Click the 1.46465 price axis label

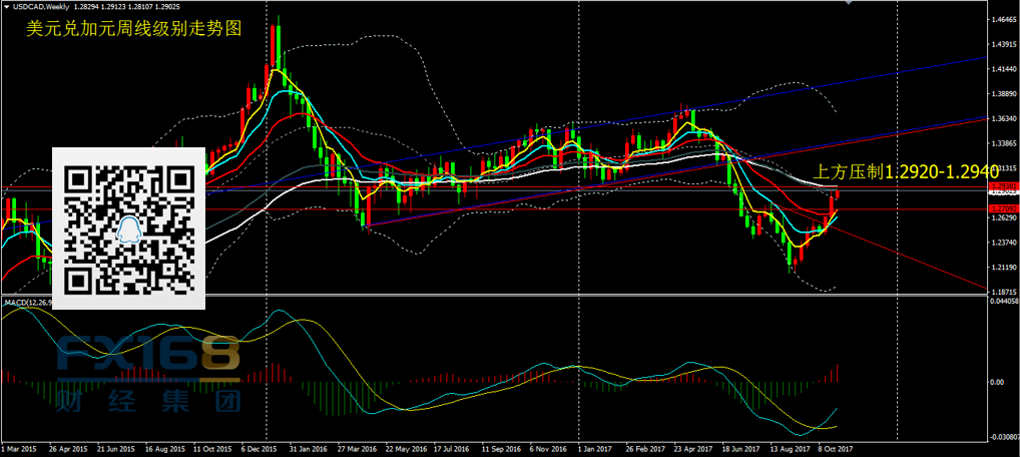click(1002, 20)
